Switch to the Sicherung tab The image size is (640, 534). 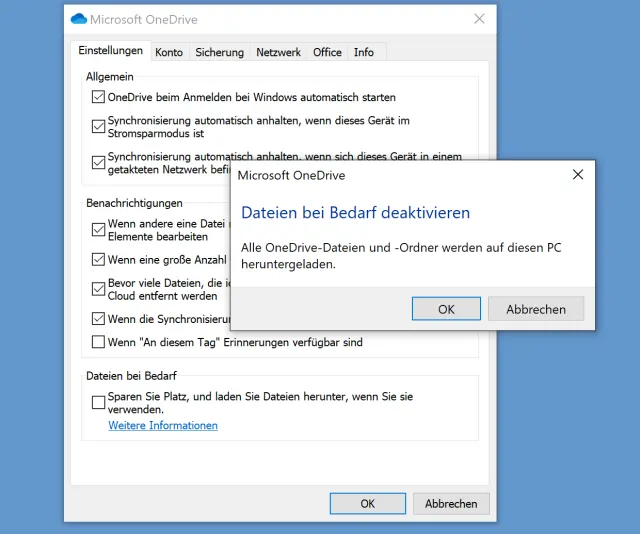coord(219,52)
